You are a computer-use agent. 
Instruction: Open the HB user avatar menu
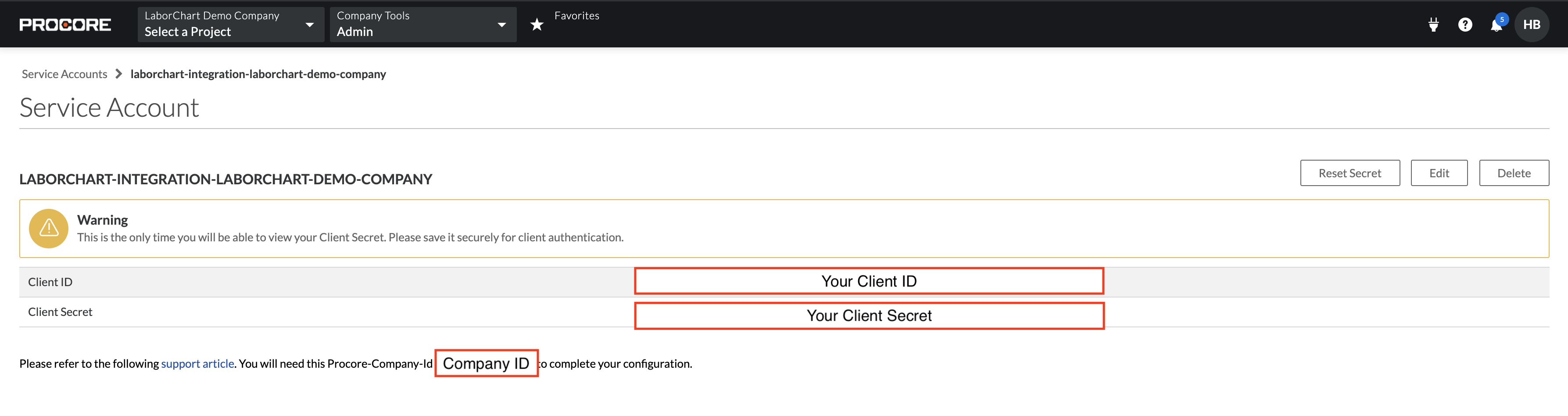pos(1532,25)
